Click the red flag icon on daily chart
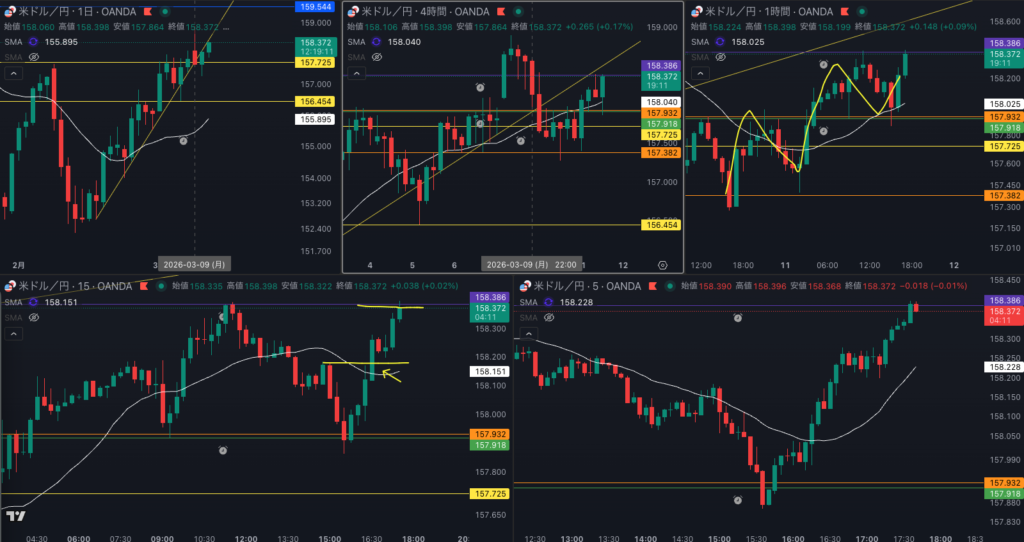Image resolution: width=1024 pixels, height=542 pixels. [148, 11]
